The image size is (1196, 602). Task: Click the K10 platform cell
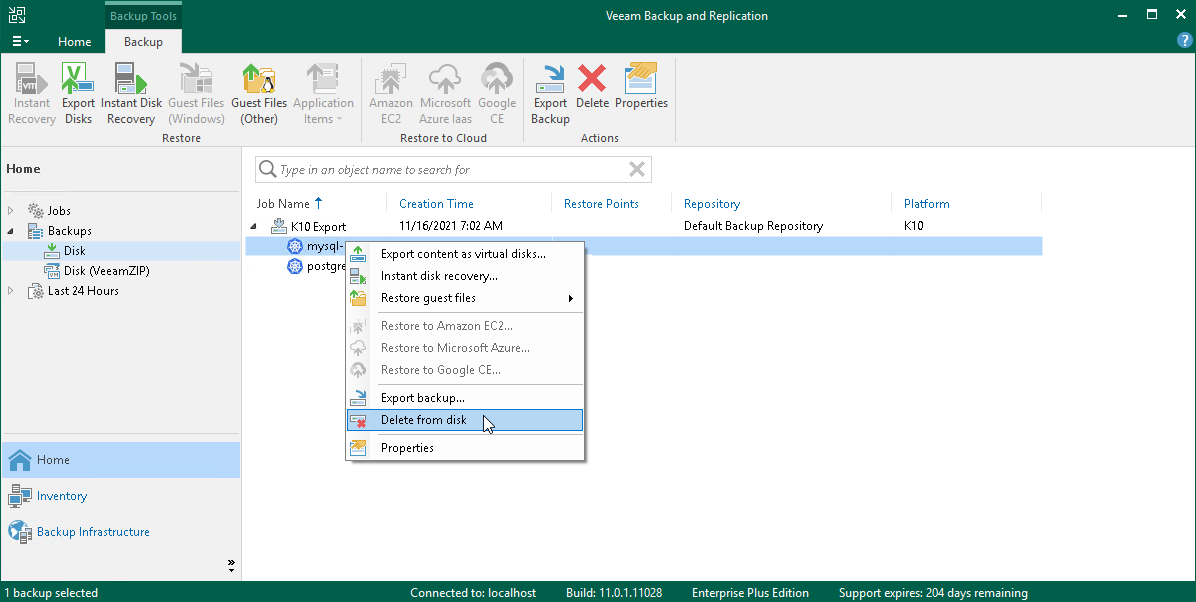coord(913,226)
